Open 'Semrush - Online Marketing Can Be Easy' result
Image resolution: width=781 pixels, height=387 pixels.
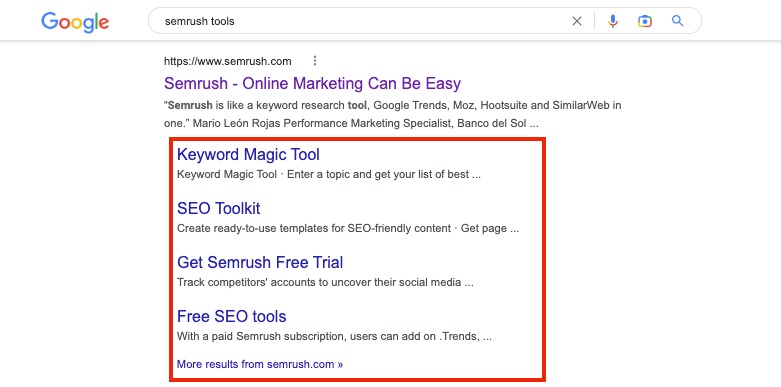pyautogui.click(x=312, y=83)
